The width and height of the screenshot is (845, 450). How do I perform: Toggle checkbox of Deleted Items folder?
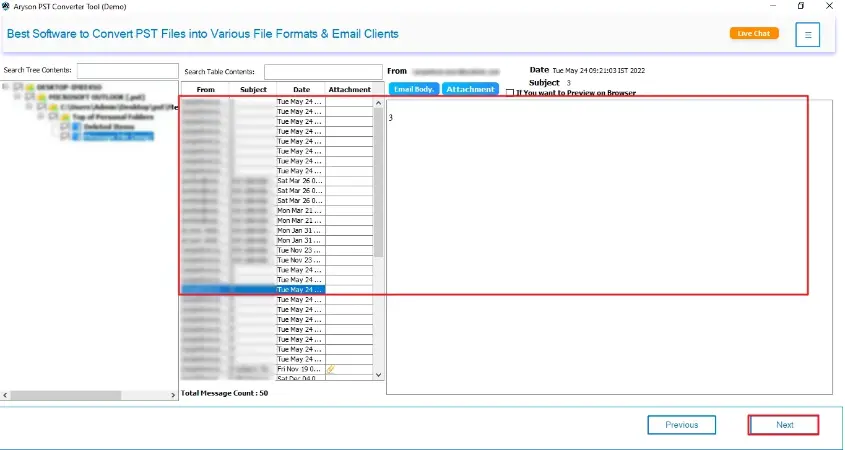(64, 127)
